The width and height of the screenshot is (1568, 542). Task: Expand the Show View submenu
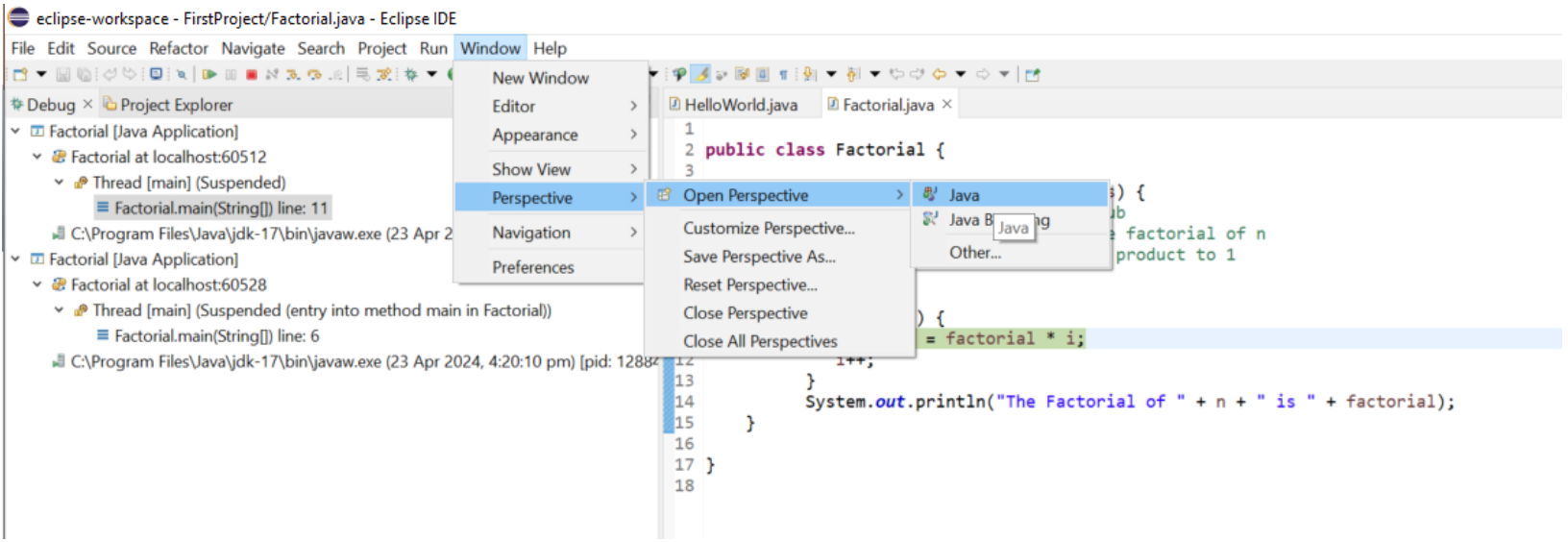551,169
